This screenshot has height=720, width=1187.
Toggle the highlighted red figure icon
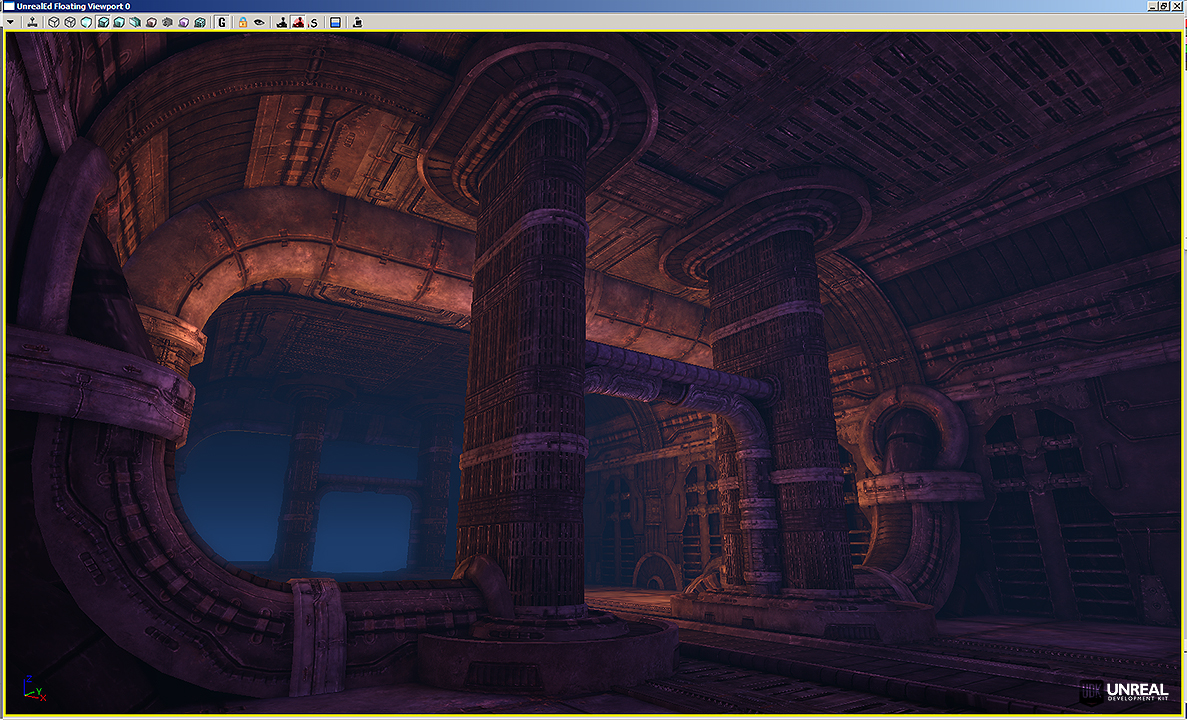298,23
